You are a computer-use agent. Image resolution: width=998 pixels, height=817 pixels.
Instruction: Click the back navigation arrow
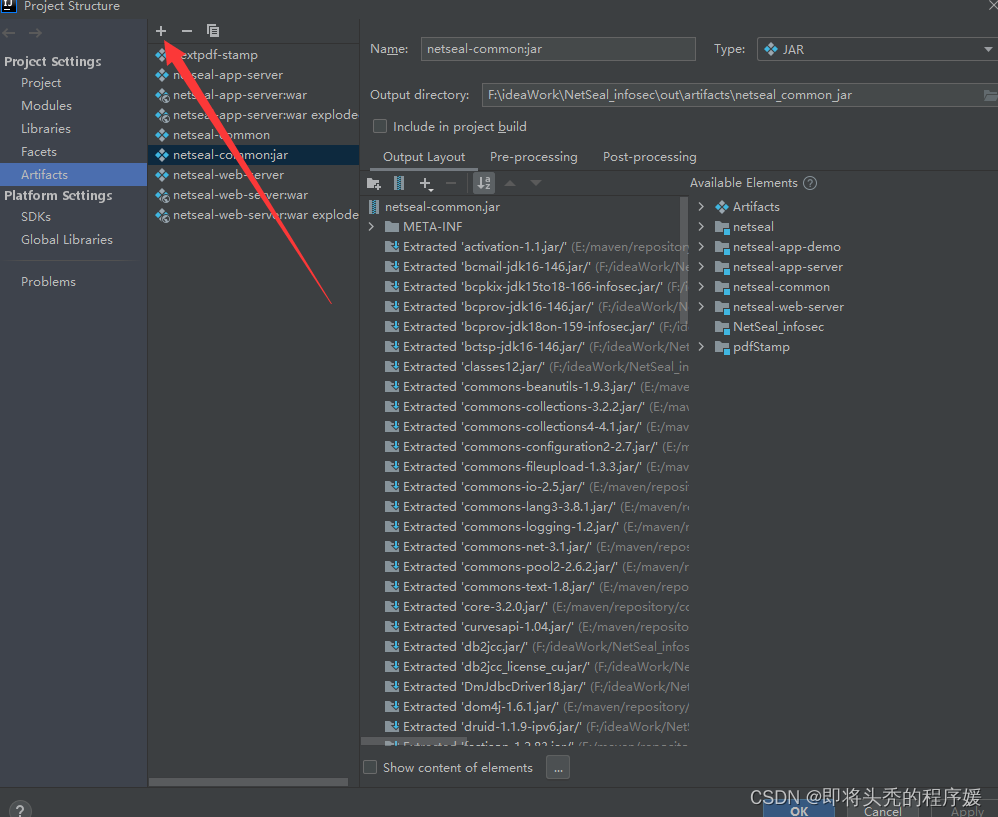[x=9, y=32]
